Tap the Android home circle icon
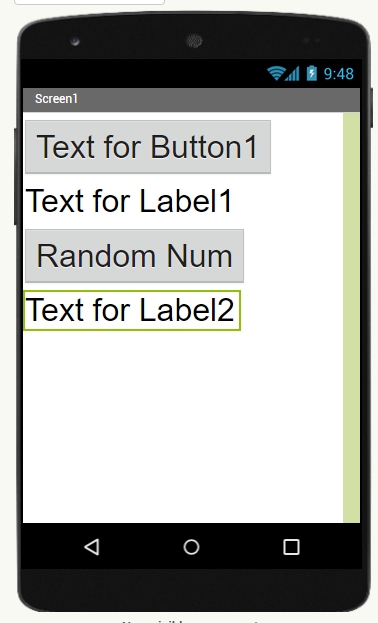Image resolution: width=378 pixels, height=623 pixels. coord(191,547)
